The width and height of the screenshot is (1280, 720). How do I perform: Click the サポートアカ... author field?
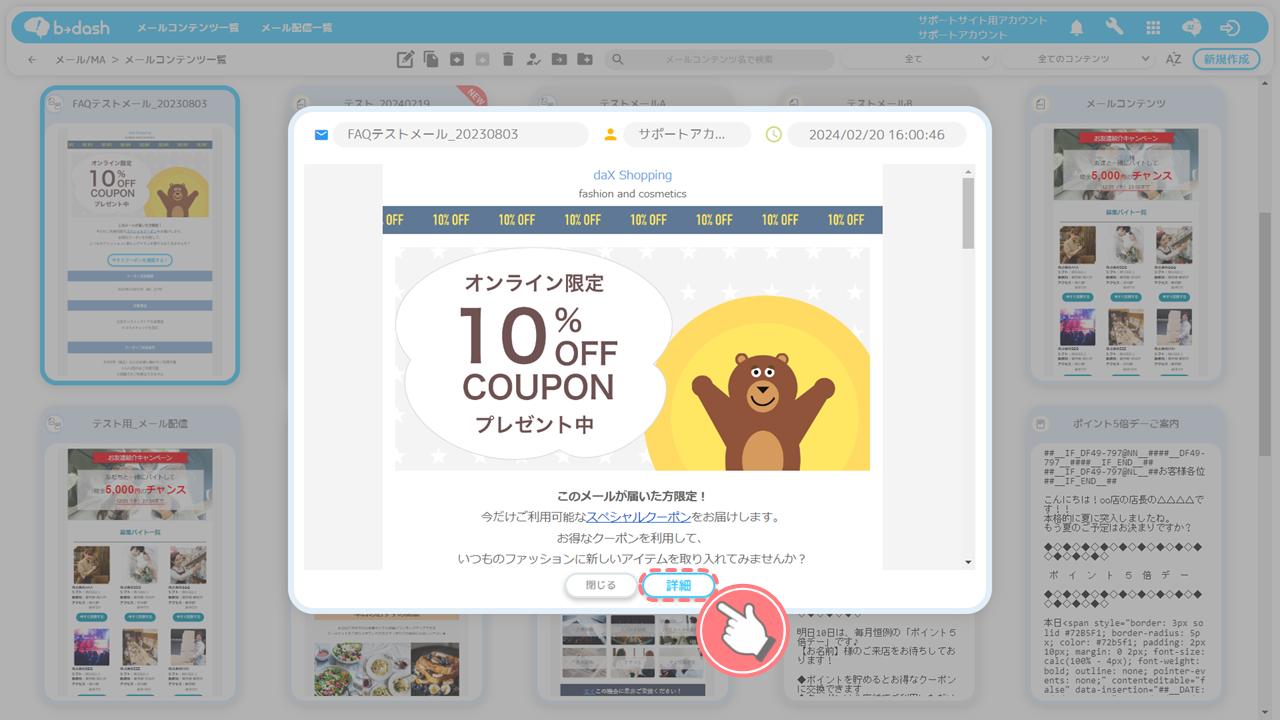click(x=687, y=134)
